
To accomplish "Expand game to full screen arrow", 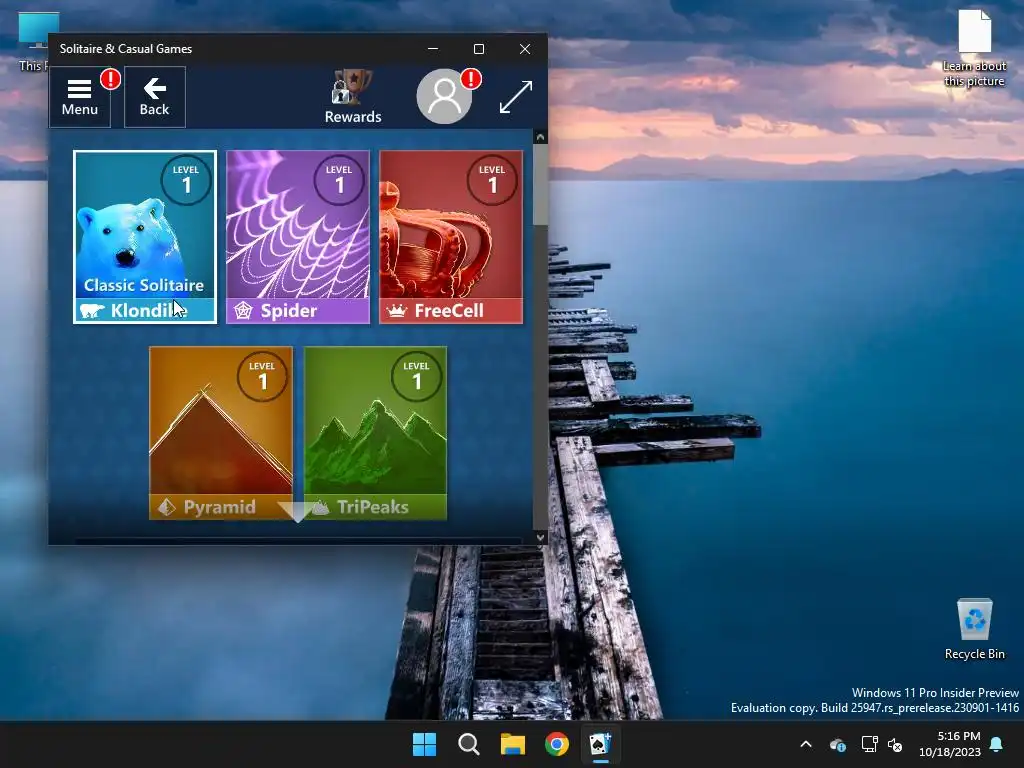I will [x=516, y=97].
